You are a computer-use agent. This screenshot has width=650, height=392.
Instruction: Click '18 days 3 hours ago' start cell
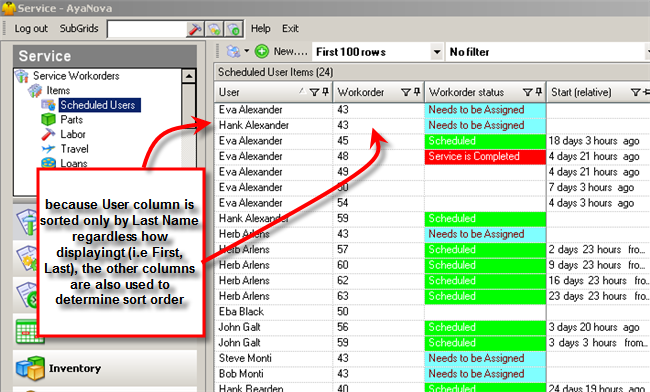click(598, 141)
